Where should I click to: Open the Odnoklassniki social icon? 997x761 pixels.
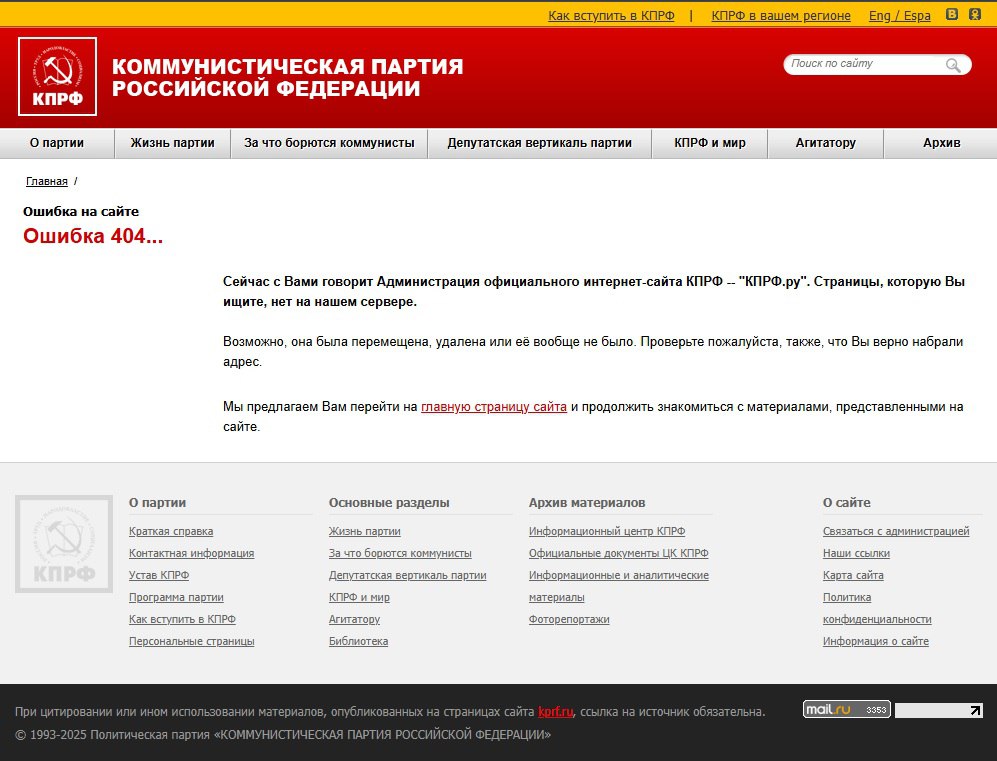click(x=975, y=14)
